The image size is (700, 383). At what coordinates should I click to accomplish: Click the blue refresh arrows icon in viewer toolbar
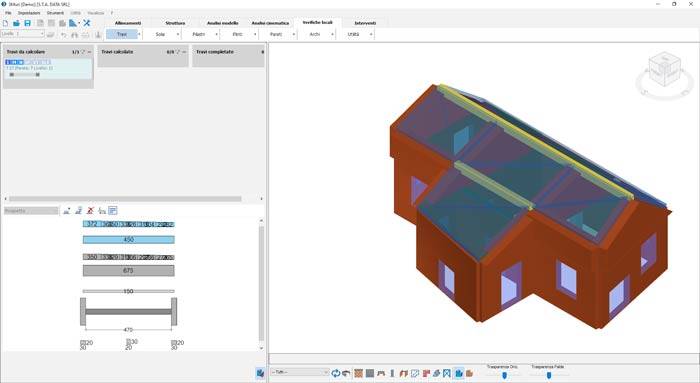[x=336, y=373]
